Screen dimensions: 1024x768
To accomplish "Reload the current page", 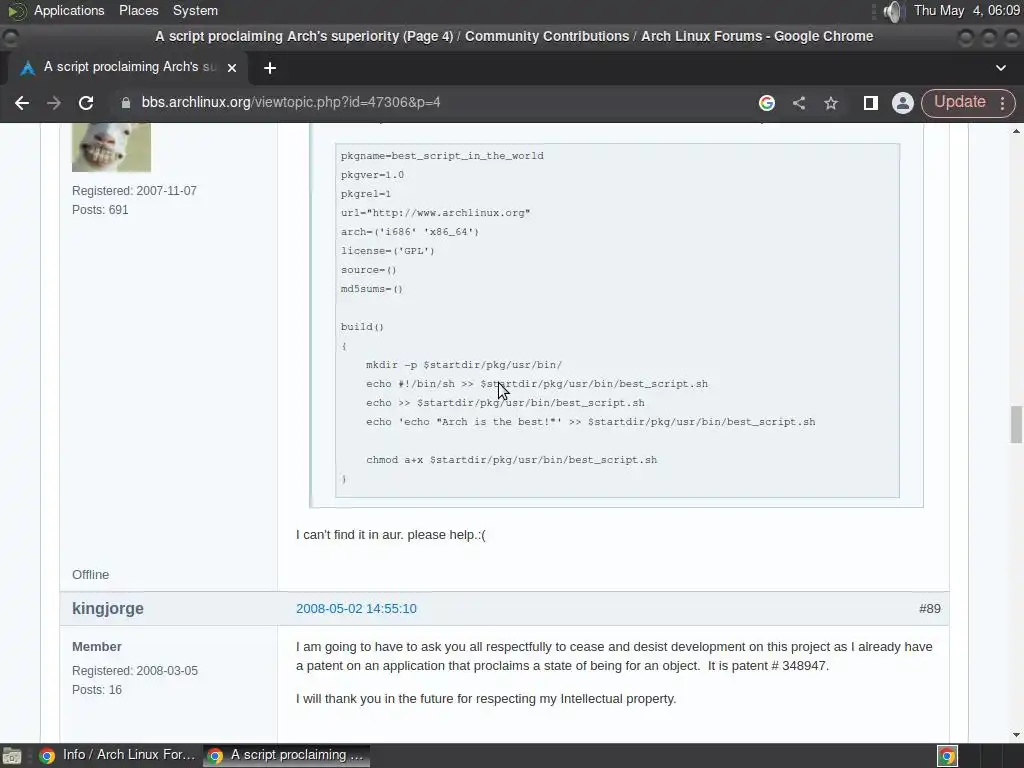I will pyautogui.click(x=86, y=103).
